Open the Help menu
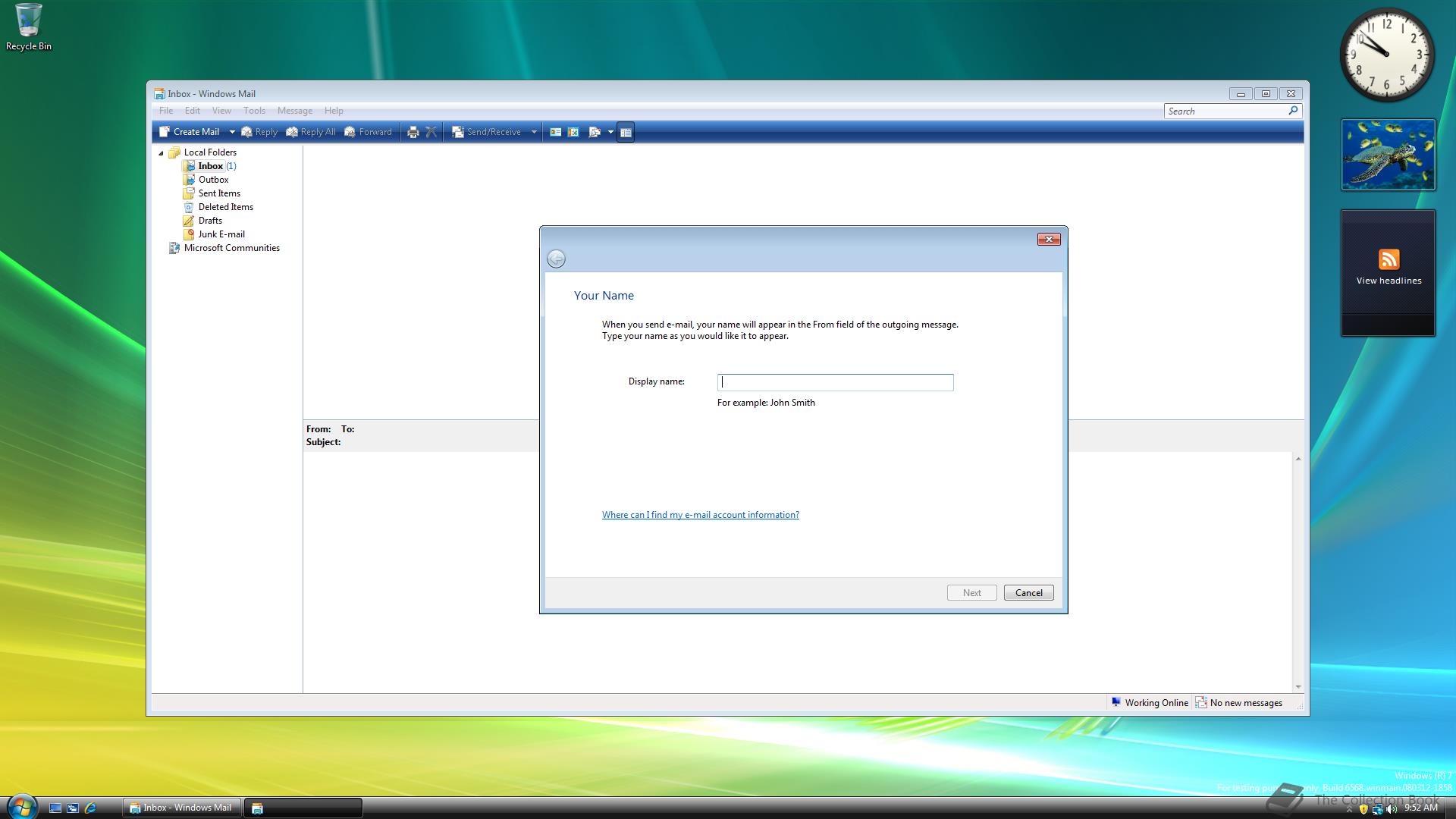Image resolution: width=1456 pixels, height=819 pixels. [x=334, y=111]
